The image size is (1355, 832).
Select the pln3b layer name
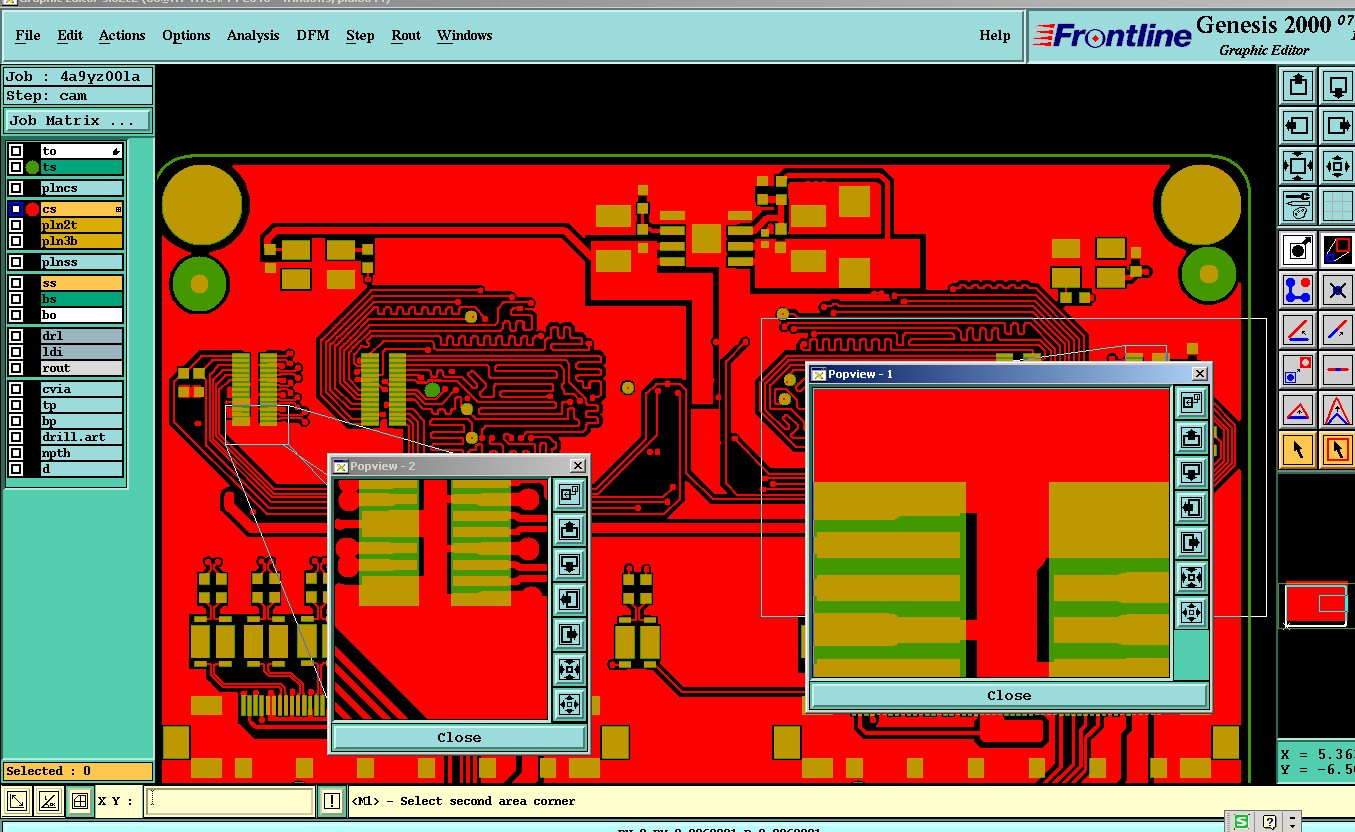pyautogui.click(x=81, y=241)
